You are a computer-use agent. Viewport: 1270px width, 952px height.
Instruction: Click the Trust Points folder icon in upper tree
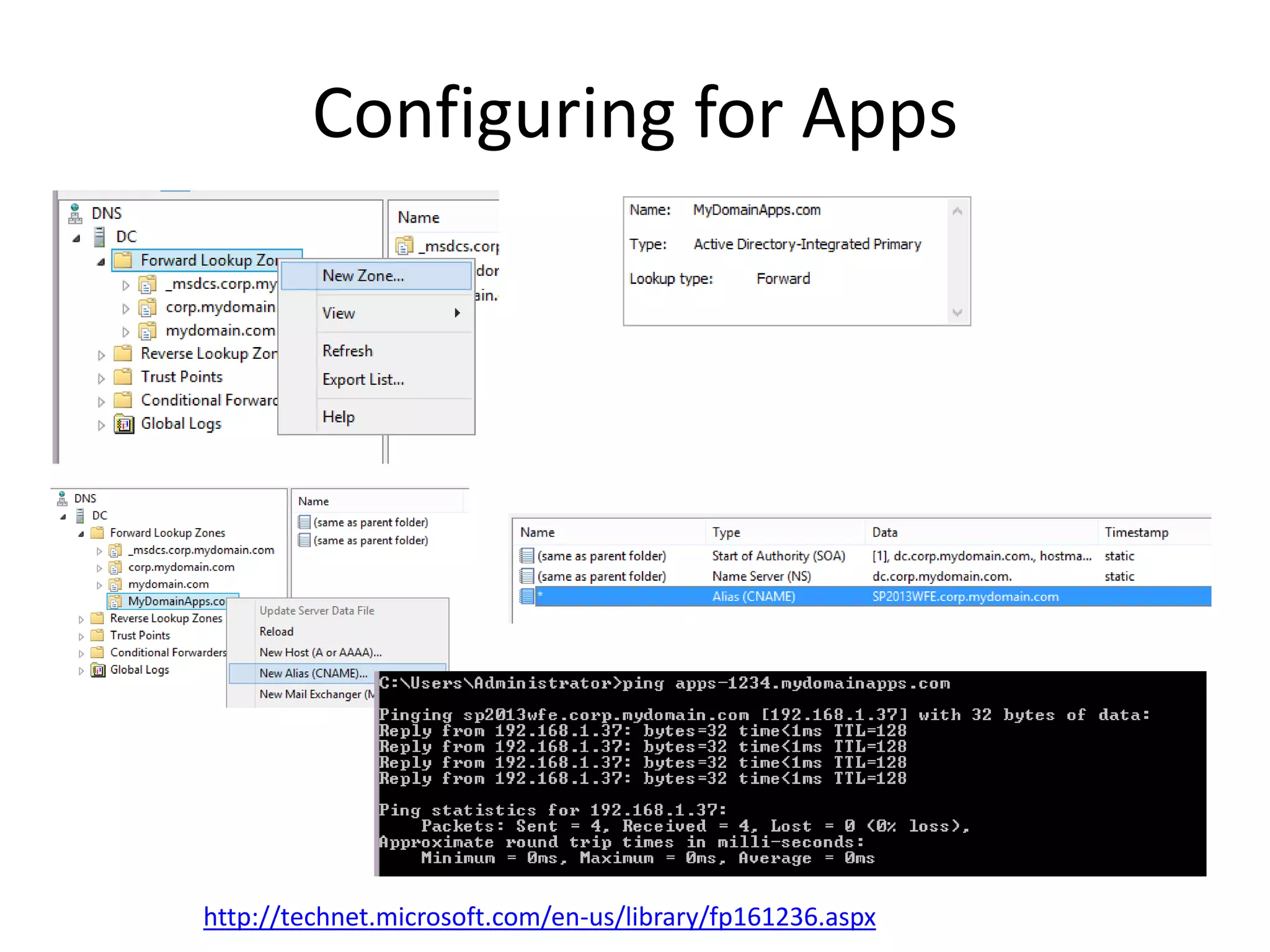point(123,377)
